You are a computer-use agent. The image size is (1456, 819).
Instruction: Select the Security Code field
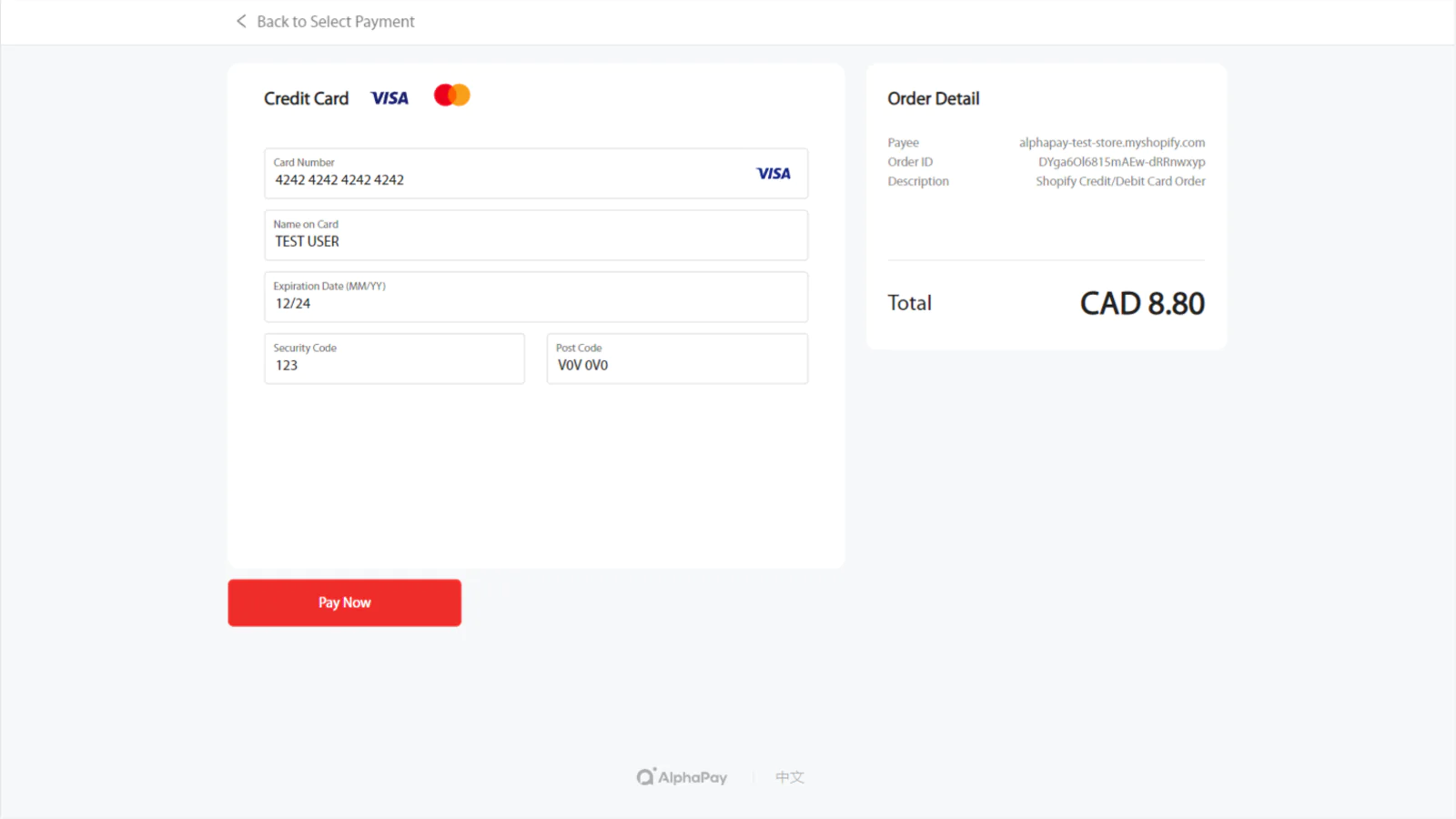[x=395, y=359]
